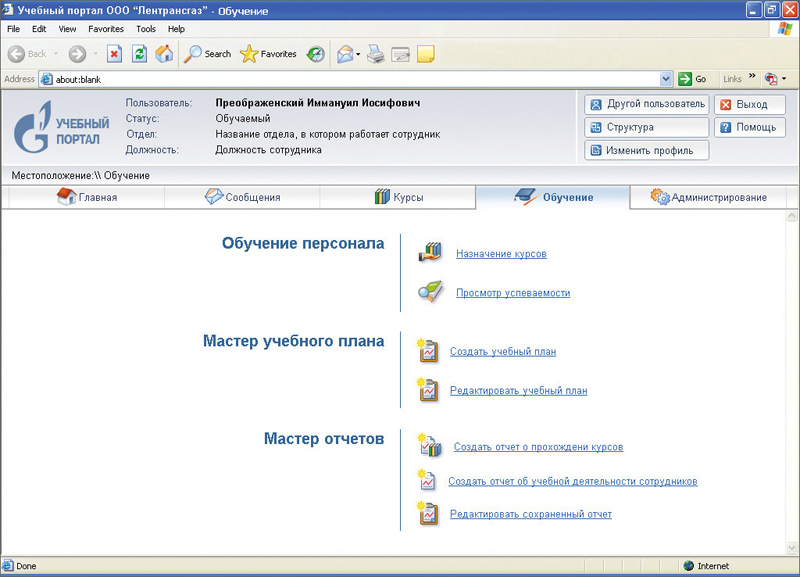800x577 pixels.
Task: Click the icon beside Назначение курсов
Action: point(429,253)
